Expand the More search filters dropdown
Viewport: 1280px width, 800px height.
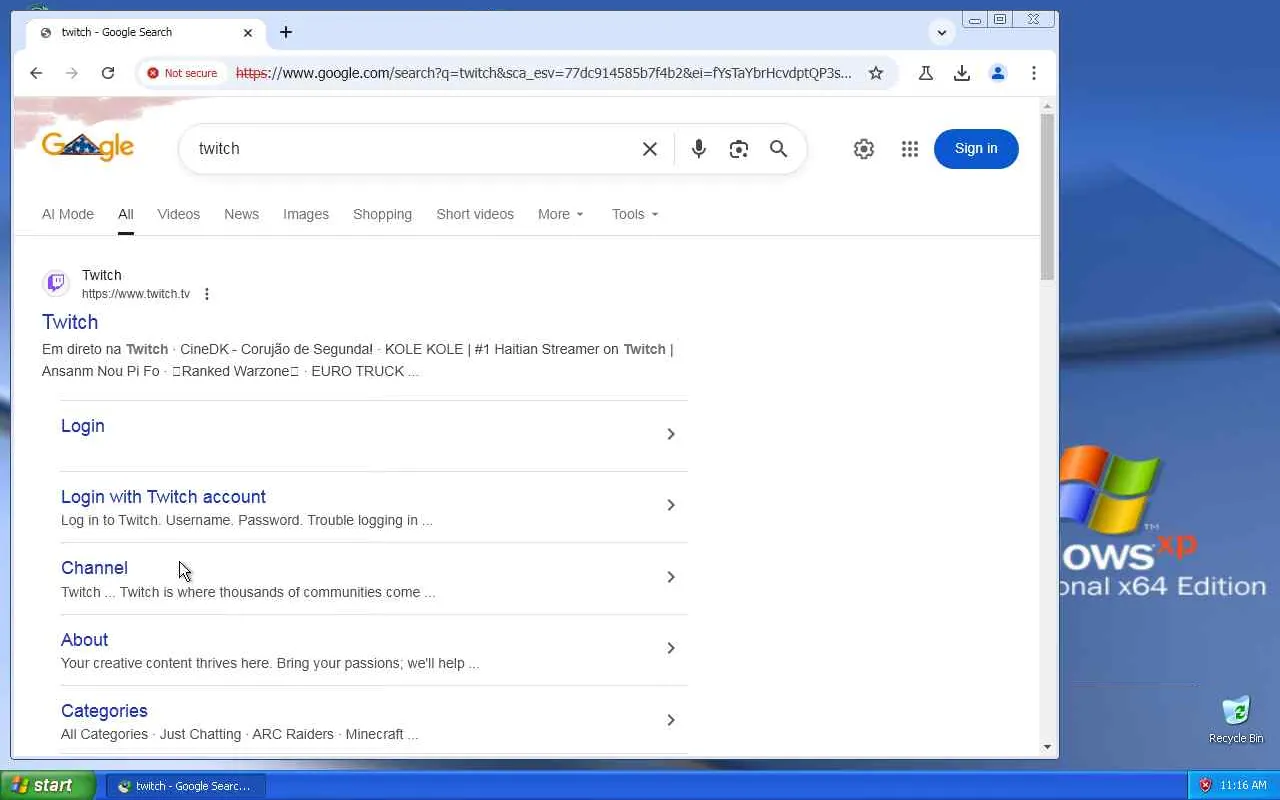pos(561,214)
